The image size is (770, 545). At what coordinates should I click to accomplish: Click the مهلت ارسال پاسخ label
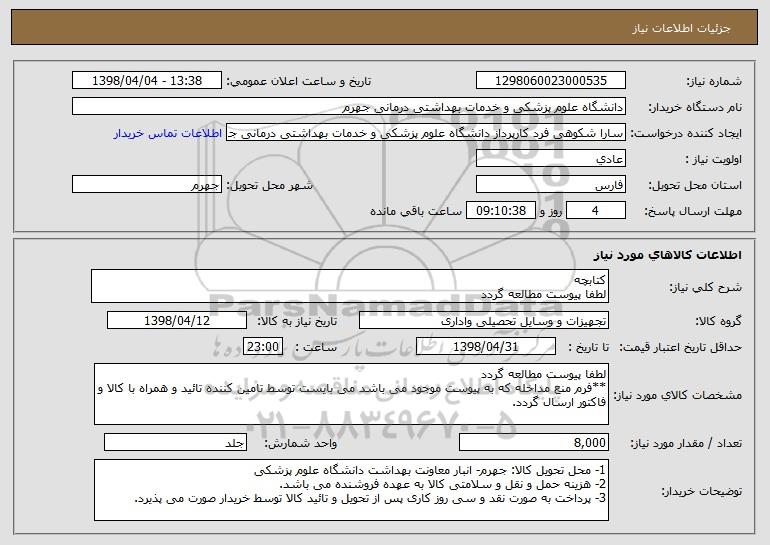tap(693, 211)
